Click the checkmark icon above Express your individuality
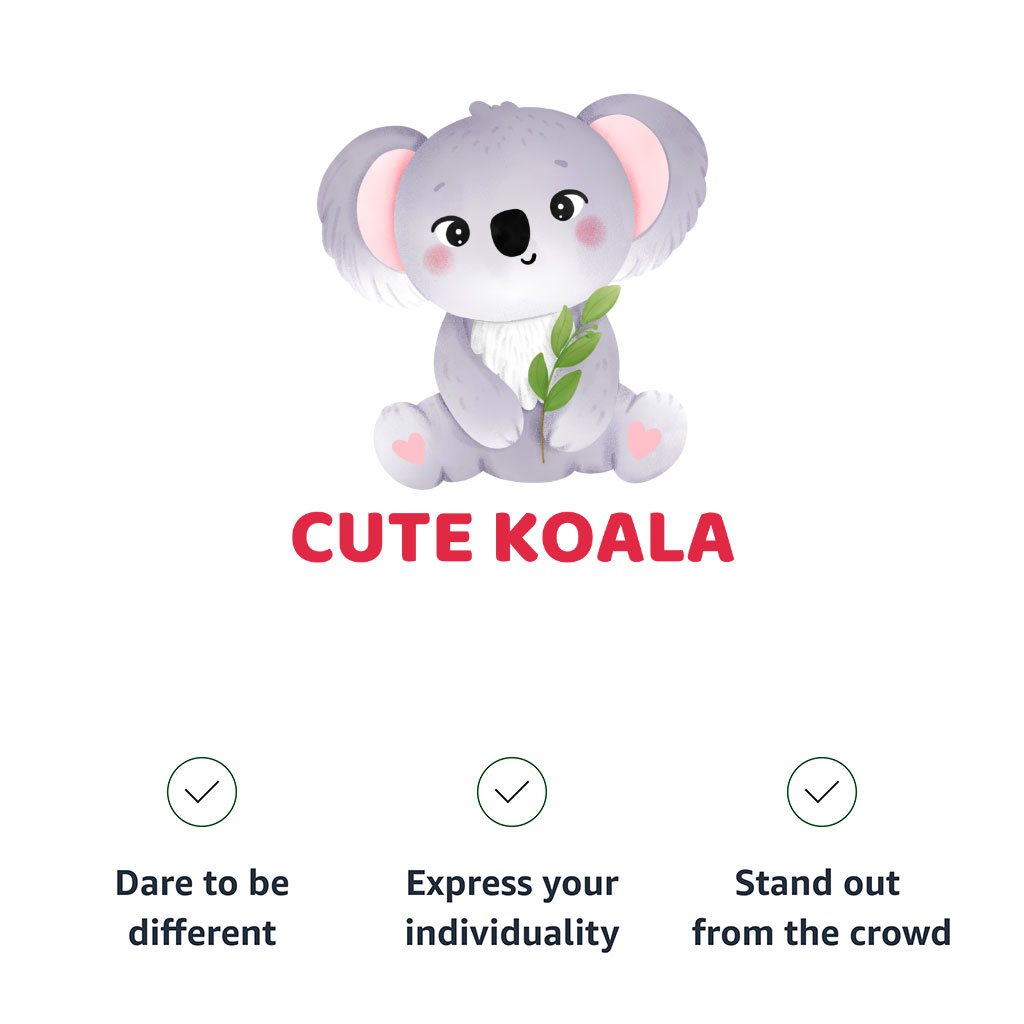The height and width of the screenshot is (1024, 1024). (512, 792)
